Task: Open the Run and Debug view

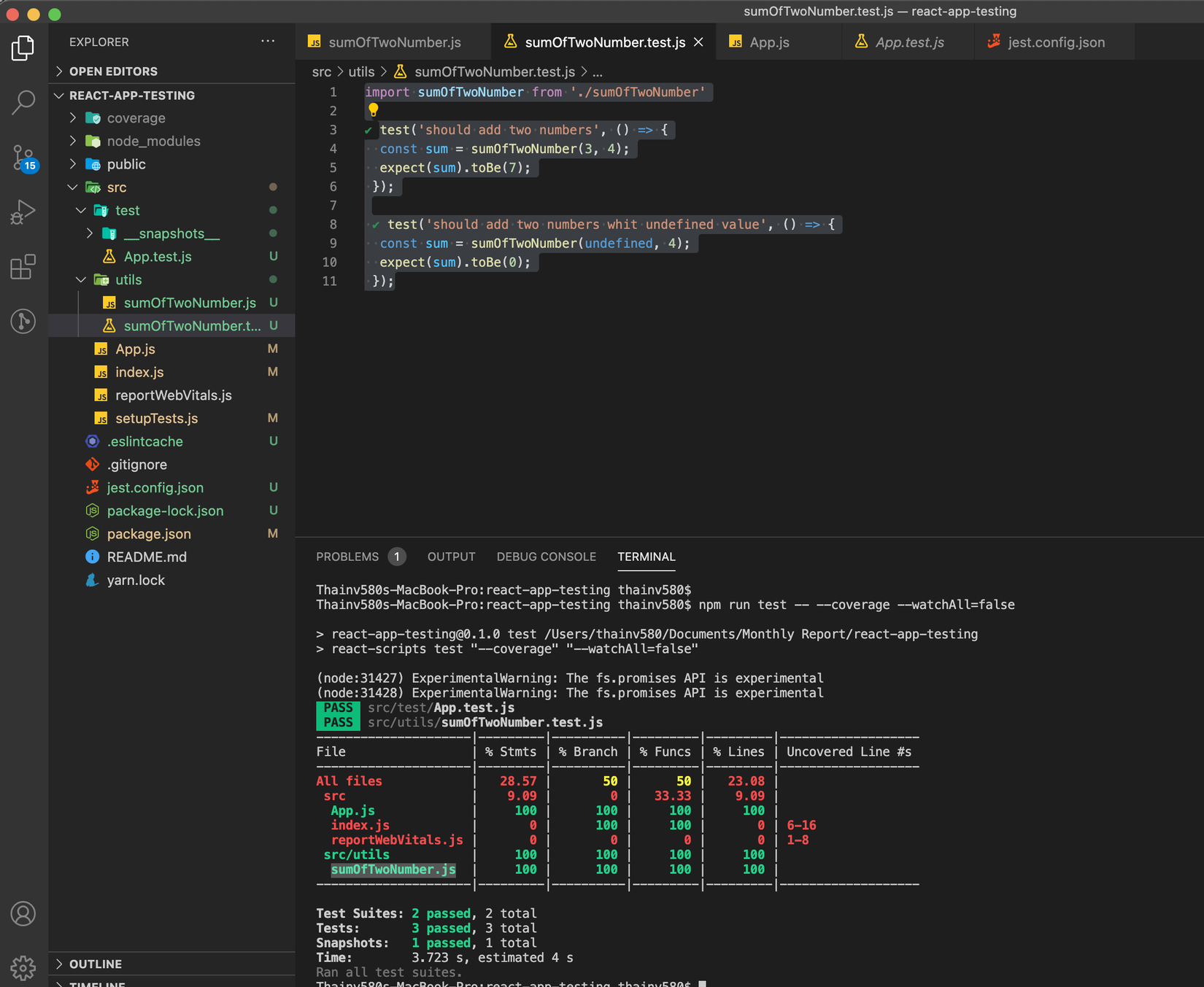Action: (23, 212)
